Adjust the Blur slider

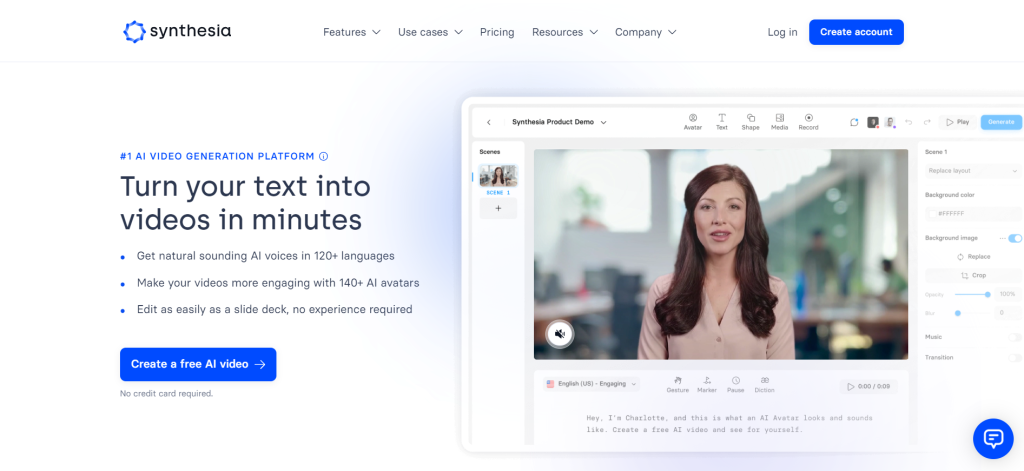[x=973, y=313]
